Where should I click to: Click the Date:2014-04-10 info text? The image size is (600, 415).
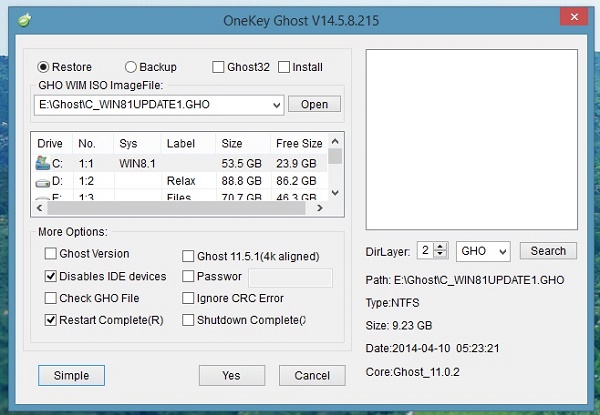click(x=432, y=348)
